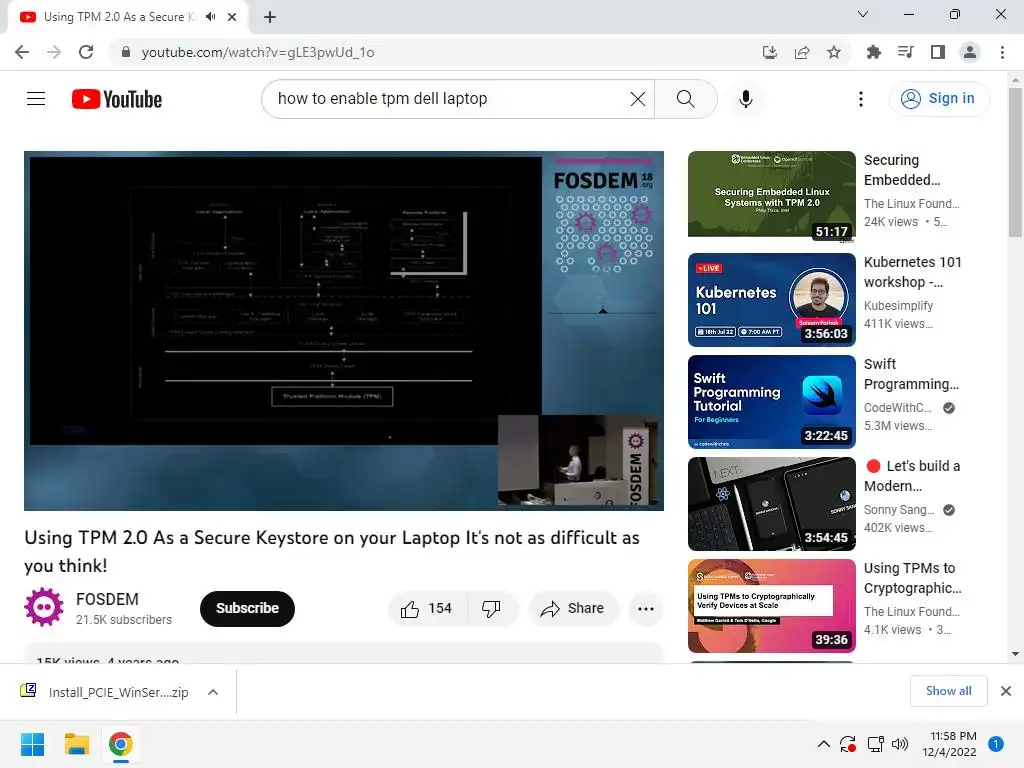Click Show all downloads
Viewport: 1024px width, 768px height.
948,691
